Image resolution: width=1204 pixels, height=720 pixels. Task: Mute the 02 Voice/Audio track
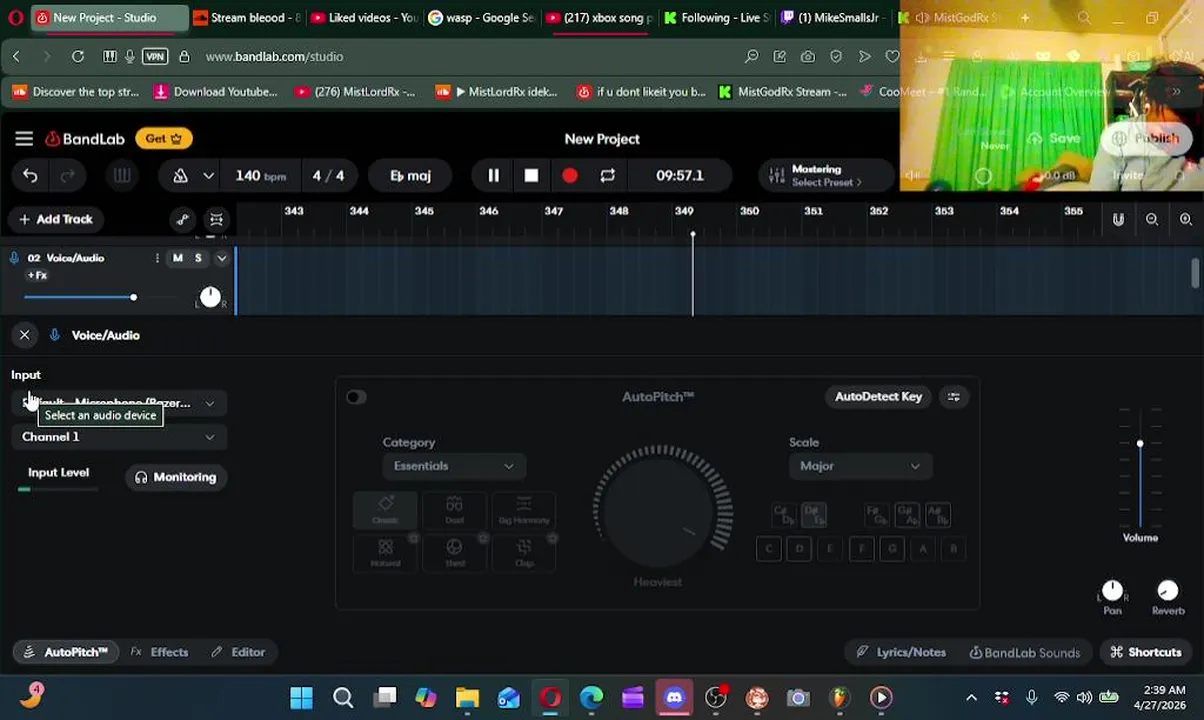[178, 258]
